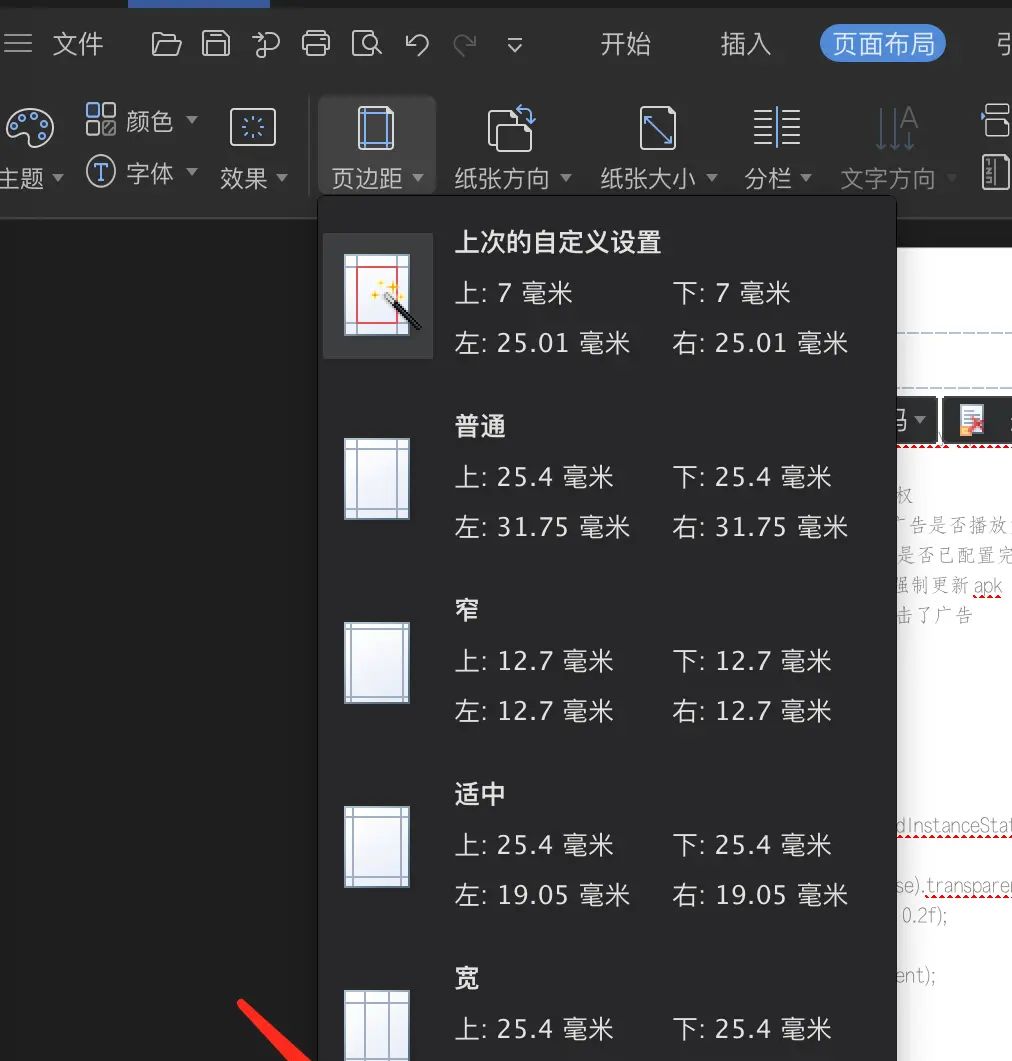Image resolution: width=1012 pixels, height=1061 pixels.
Task: Select the 分栏 (Columns) icon
Action: (x=777, y=127)
